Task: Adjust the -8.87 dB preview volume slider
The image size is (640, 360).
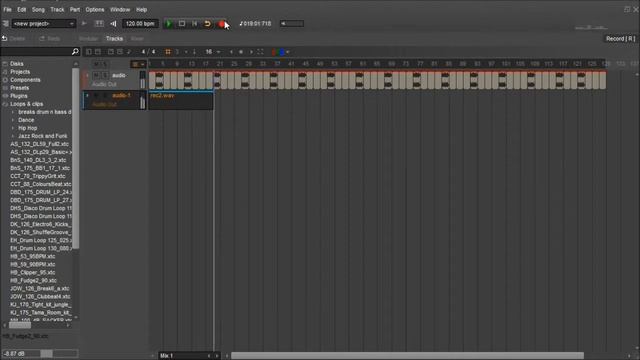Action: [x=40, y=353]
